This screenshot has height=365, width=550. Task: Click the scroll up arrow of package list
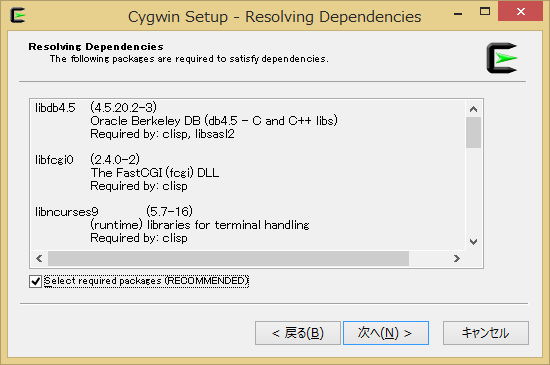coord(474,109)
